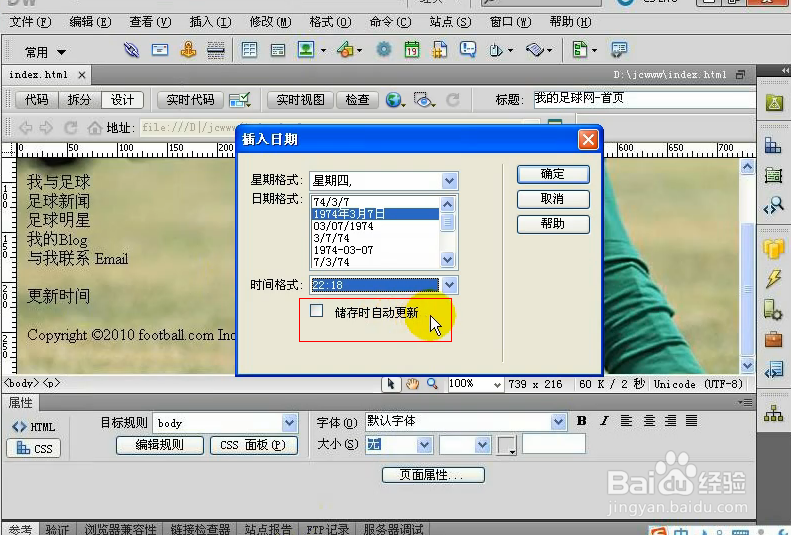Click the Insert Div Tag icon
The image size is (791, 535).
click(x=277, y=50)
